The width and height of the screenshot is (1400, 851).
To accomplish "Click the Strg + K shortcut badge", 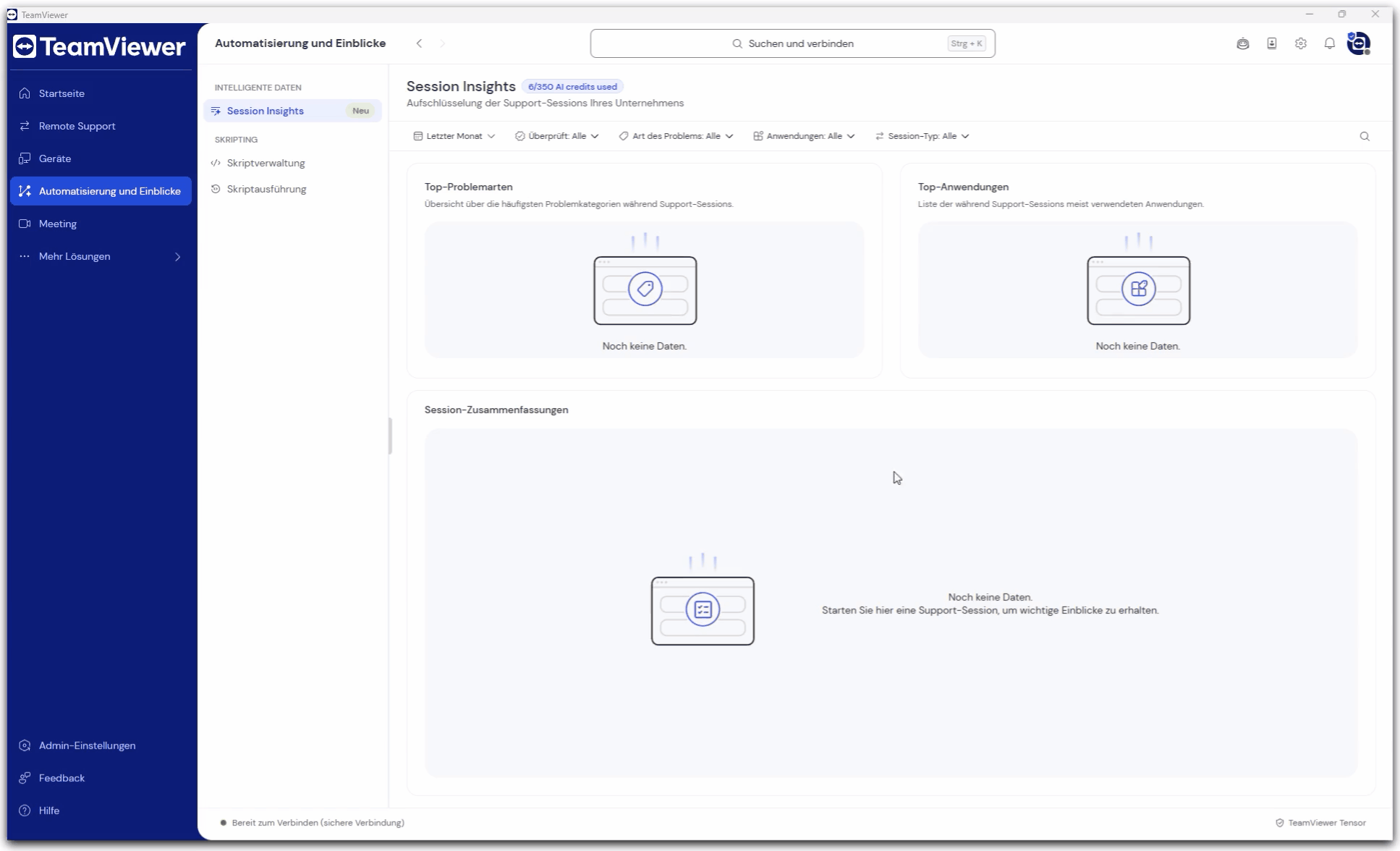I will point(967,43).
